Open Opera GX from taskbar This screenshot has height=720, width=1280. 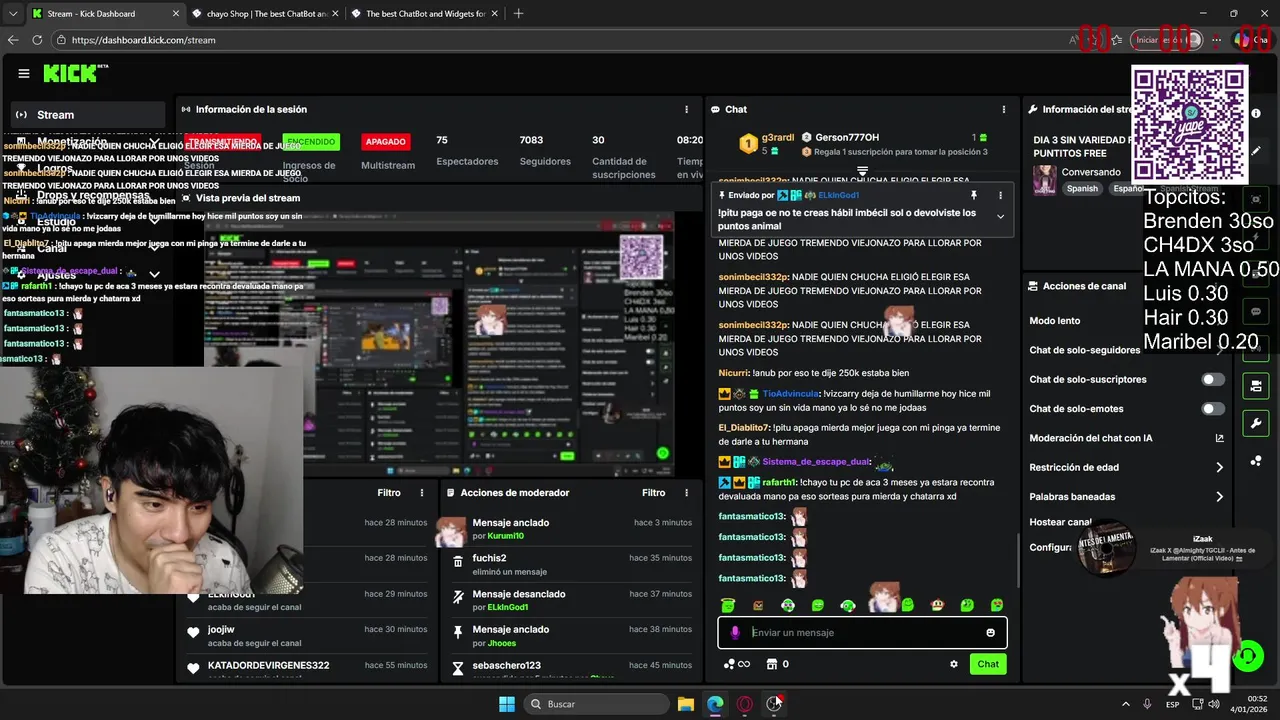tap(745, 704)
